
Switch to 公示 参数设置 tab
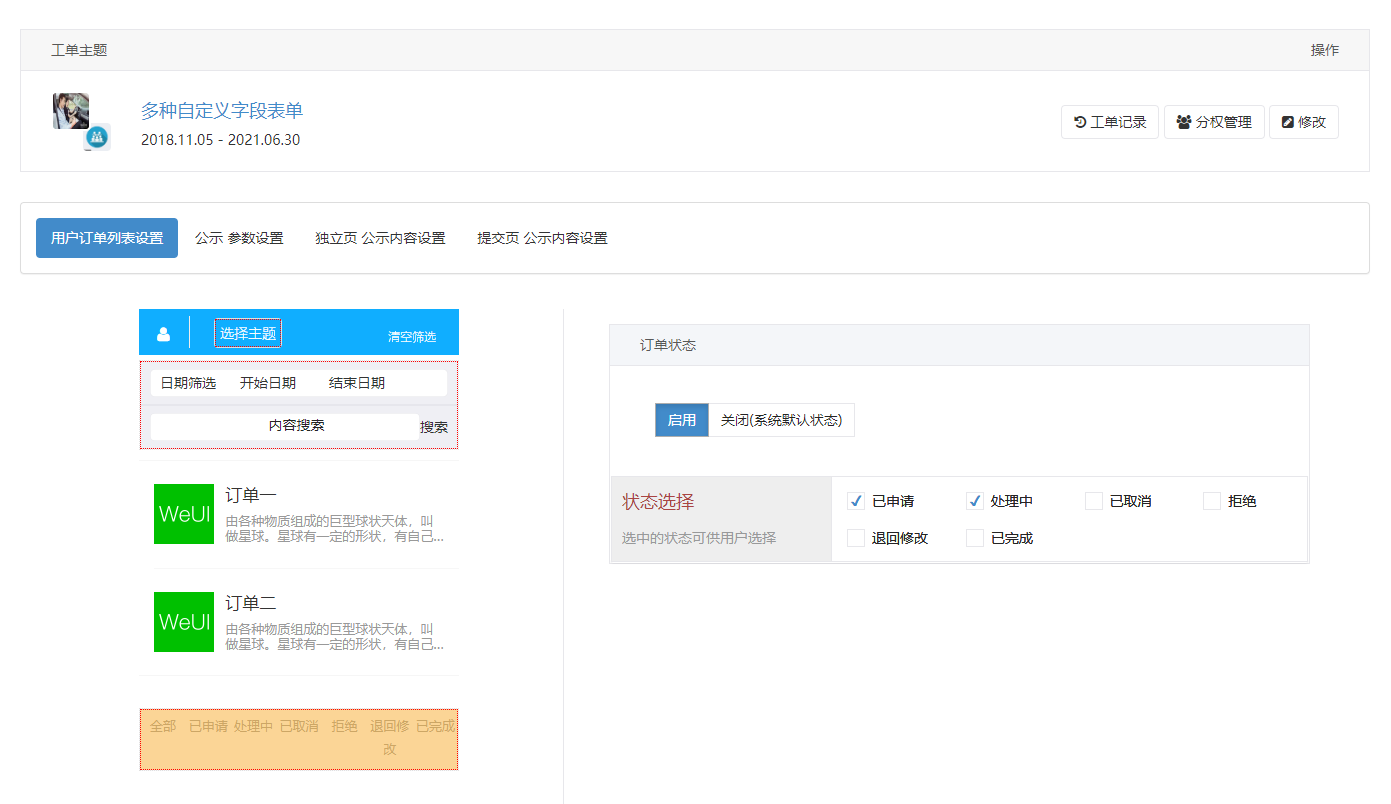(x=239, y=238)
